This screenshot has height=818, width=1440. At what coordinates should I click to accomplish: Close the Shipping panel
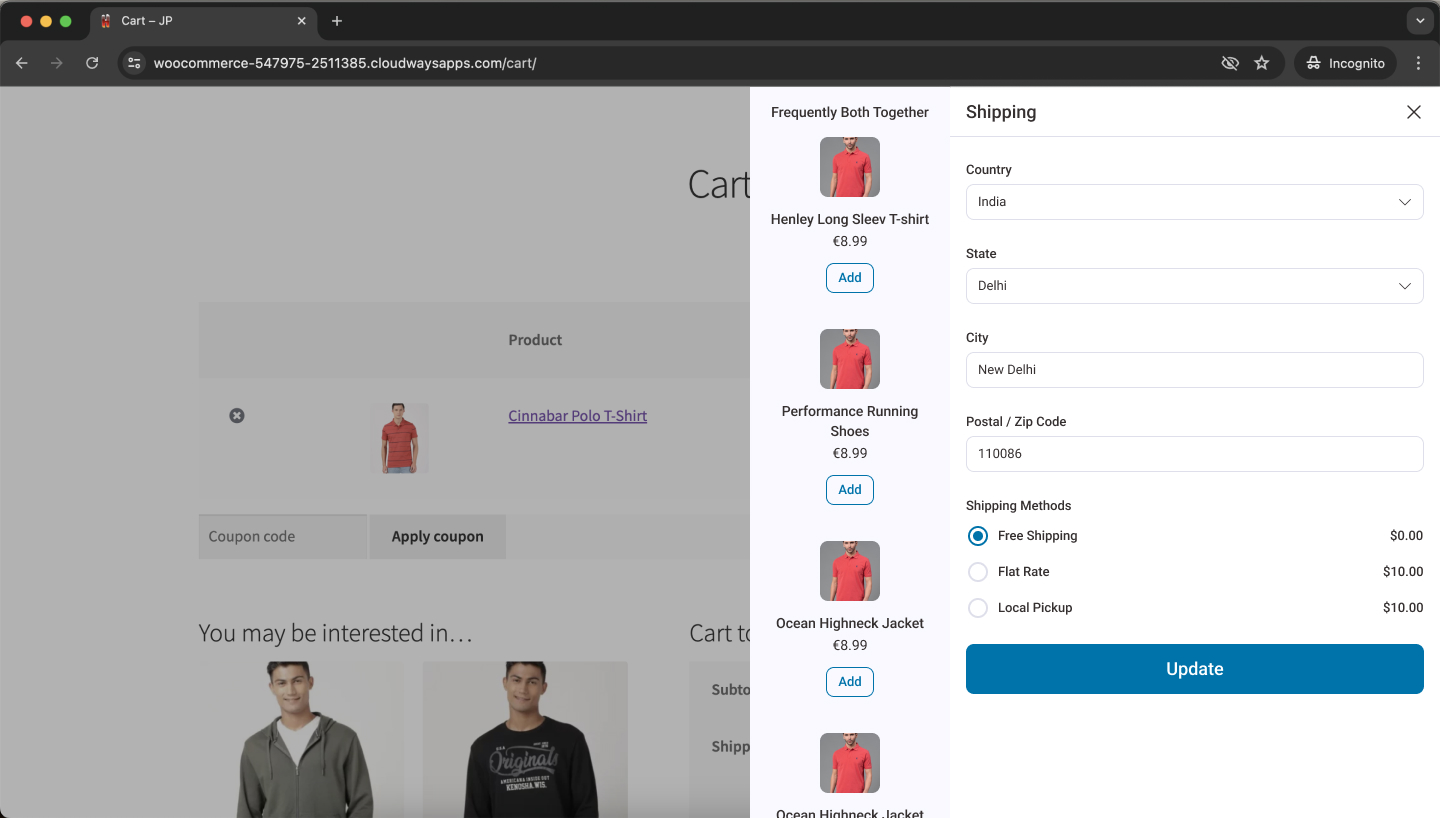(x=1413, y=112)
